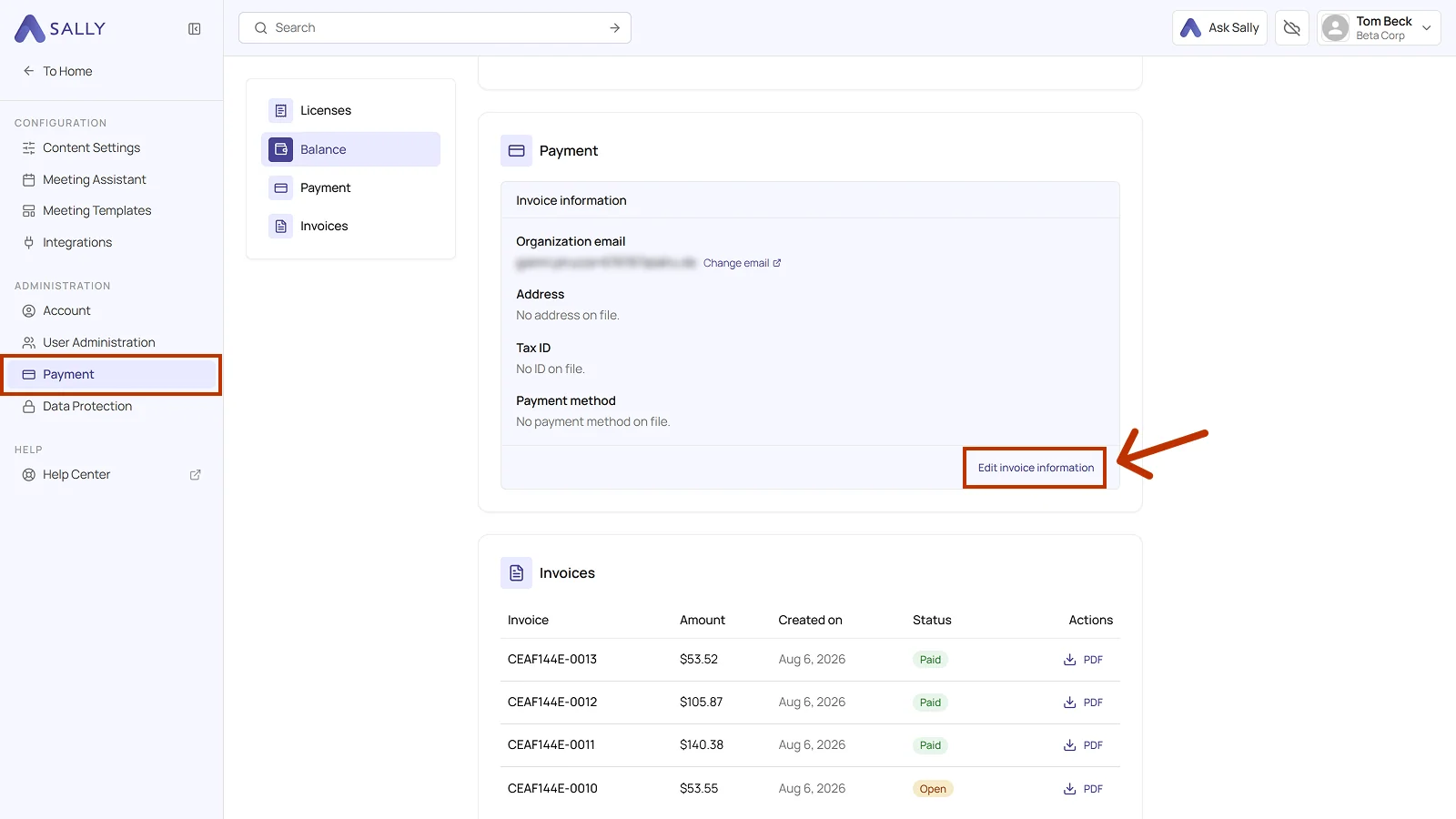Download PDF for invoice CEAF144E-0013
The image size is (1456, 819).
[x=1083, y=660]
